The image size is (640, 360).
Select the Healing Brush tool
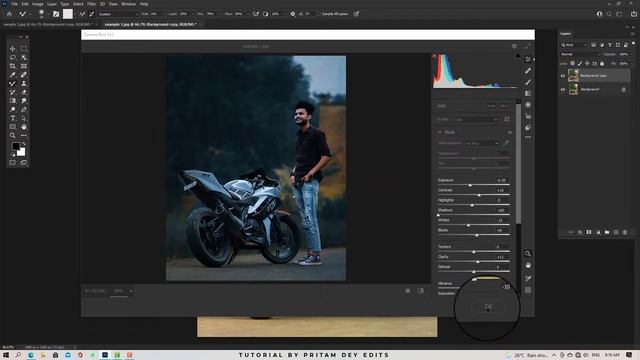tap(24, 75)
